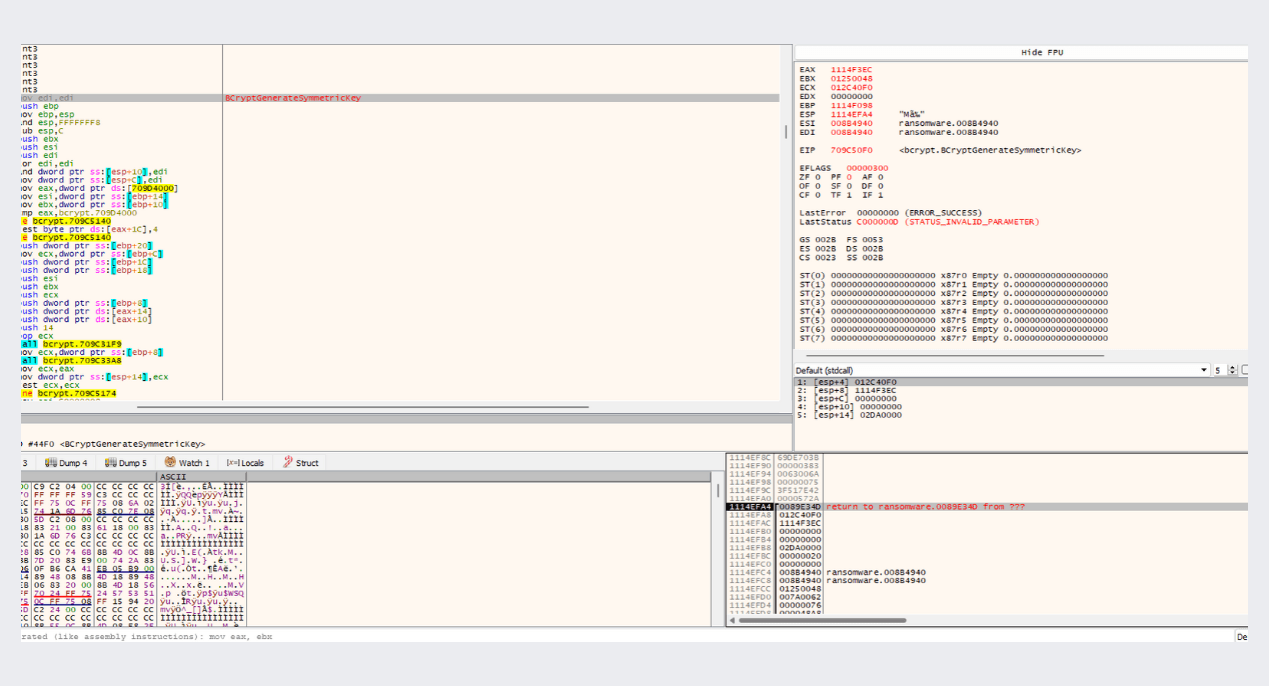
Task: Click the TF flag value
Action: 851,195
